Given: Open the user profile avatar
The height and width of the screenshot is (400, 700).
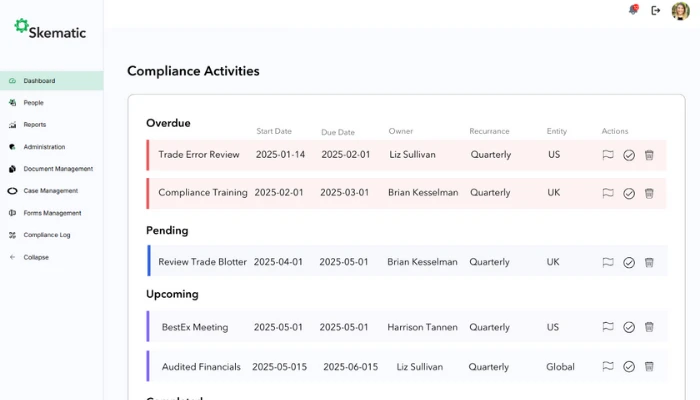Looking at the screenshot, I should point(681,10).
